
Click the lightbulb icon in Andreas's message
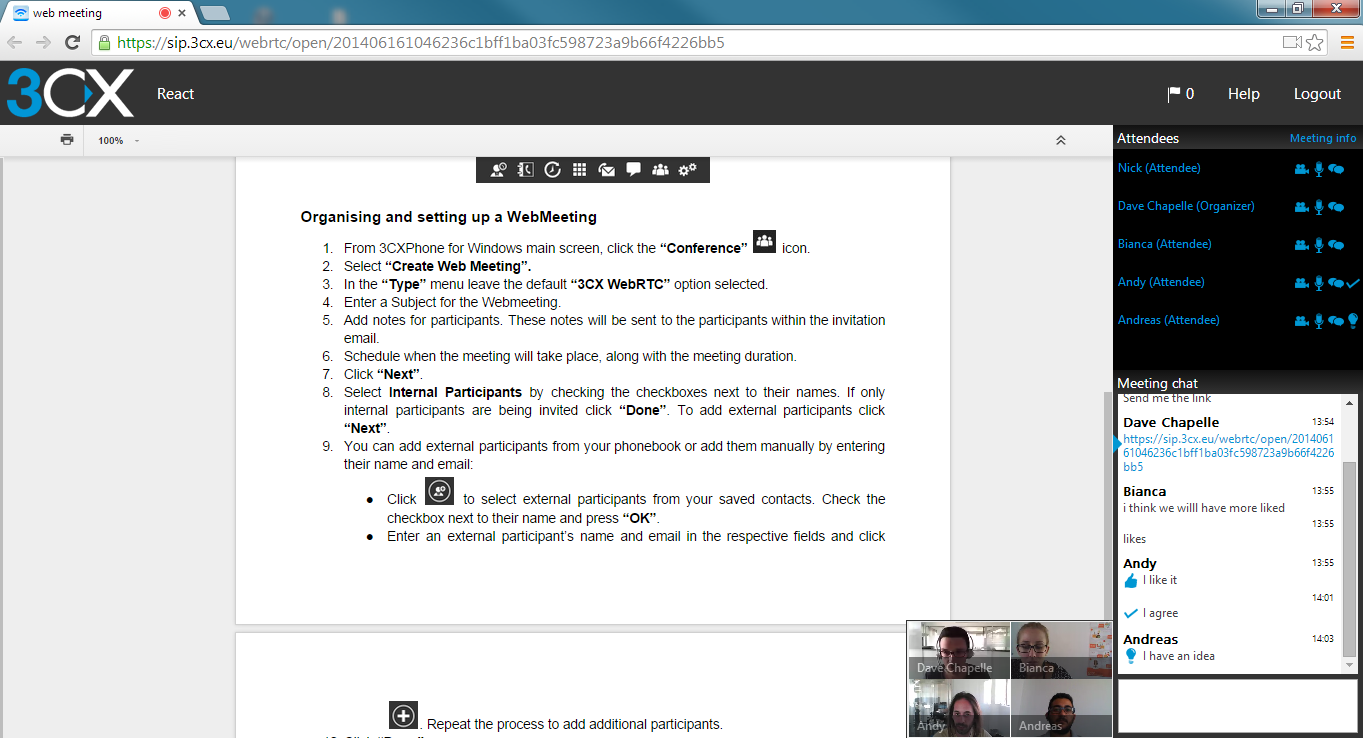(x=1131, y=656)
